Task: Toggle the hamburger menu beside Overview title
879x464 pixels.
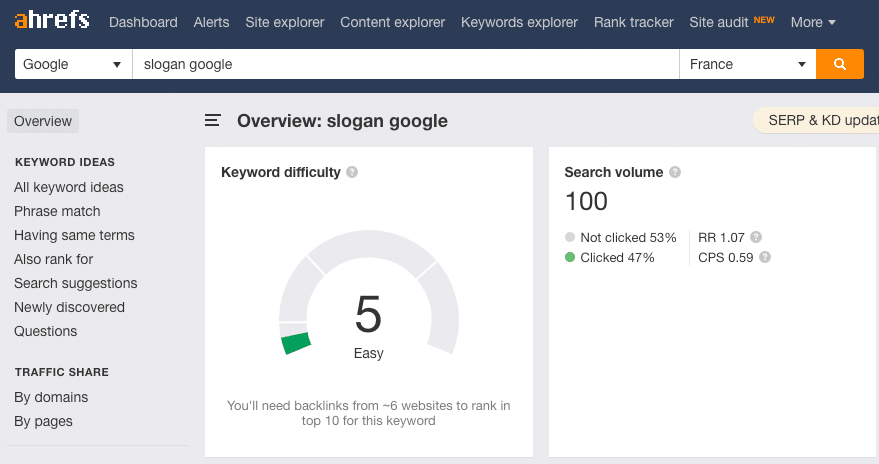Action: (212, 120)
